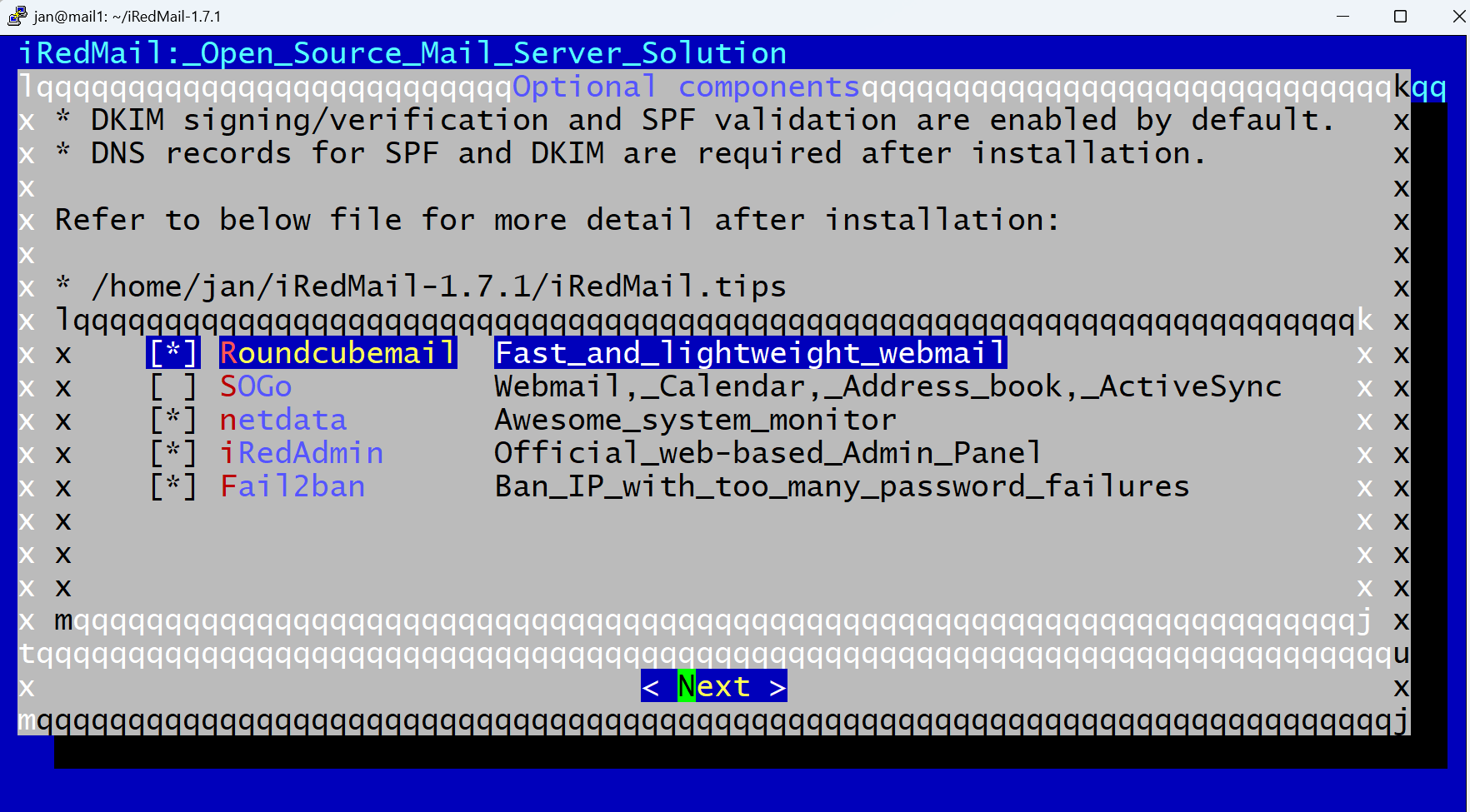Select the Roundcubemail component name
This screenshot has width=1470, height=812.
click(x=338, y=353)
